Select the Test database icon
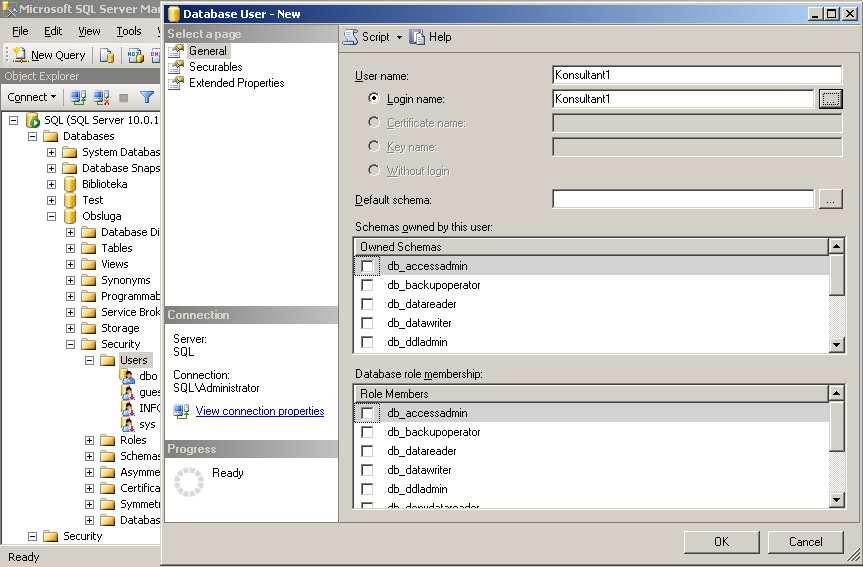Image resolution: width=863 pixels, height=567 pixels. 69,200
